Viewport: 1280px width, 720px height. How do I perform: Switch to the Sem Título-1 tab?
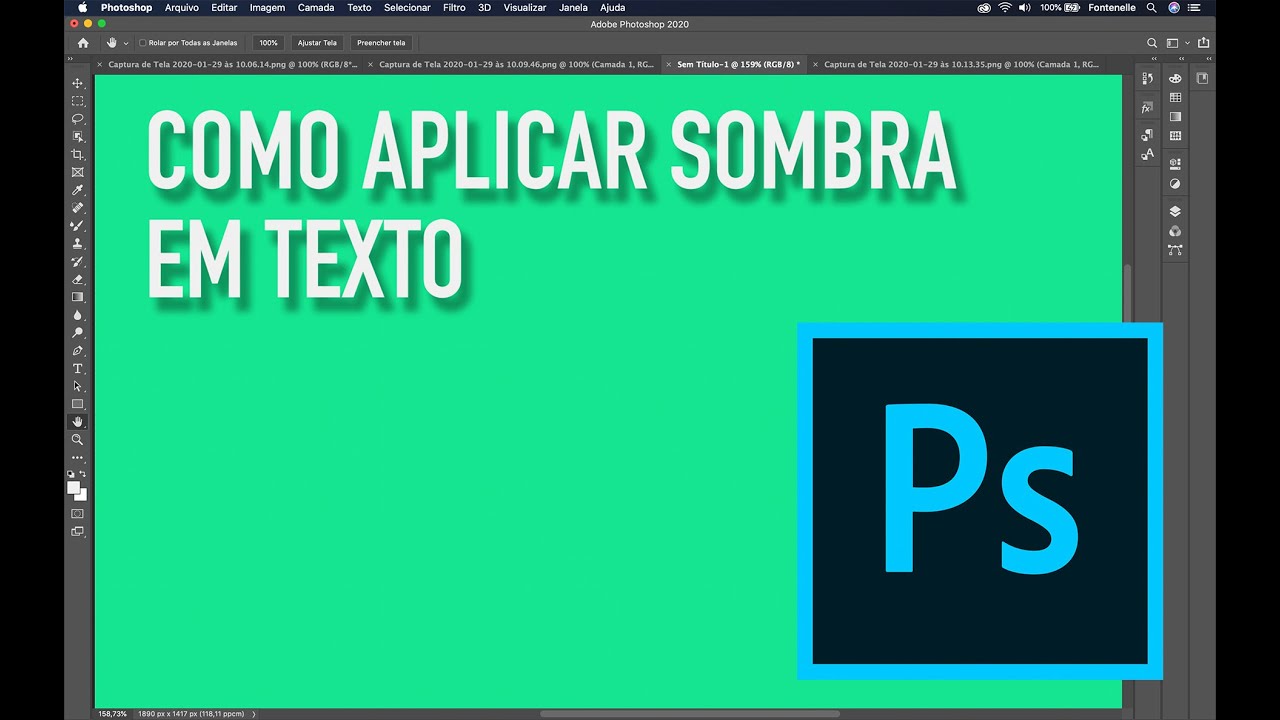(738, 64)
